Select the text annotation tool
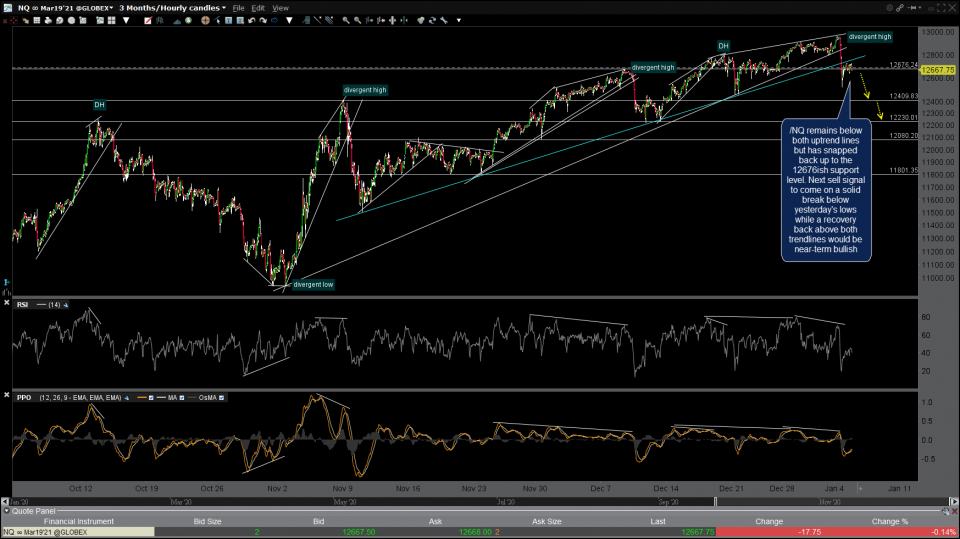 point(228,20)
